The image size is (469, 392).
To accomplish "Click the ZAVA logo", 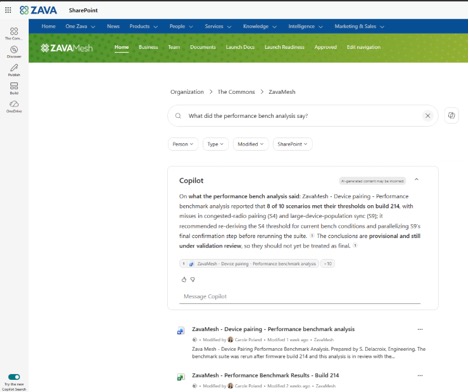I will [x=38, y=10].
